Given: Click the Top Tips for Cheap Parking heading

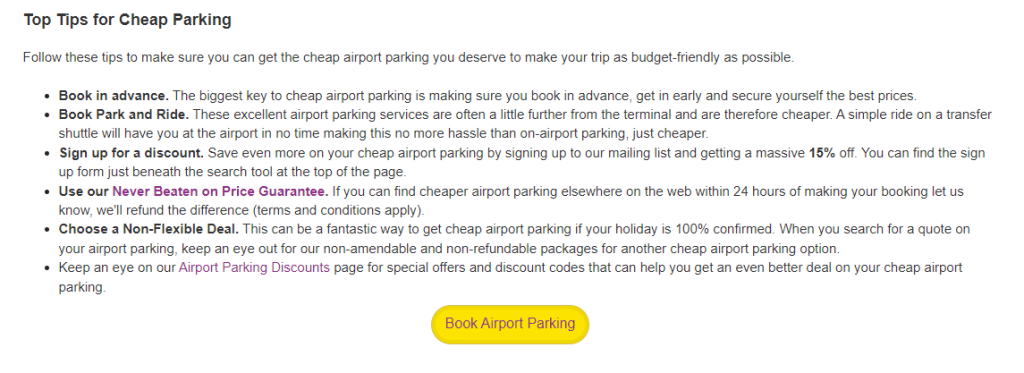Looking at the screenshot, I should click(127, 20).
